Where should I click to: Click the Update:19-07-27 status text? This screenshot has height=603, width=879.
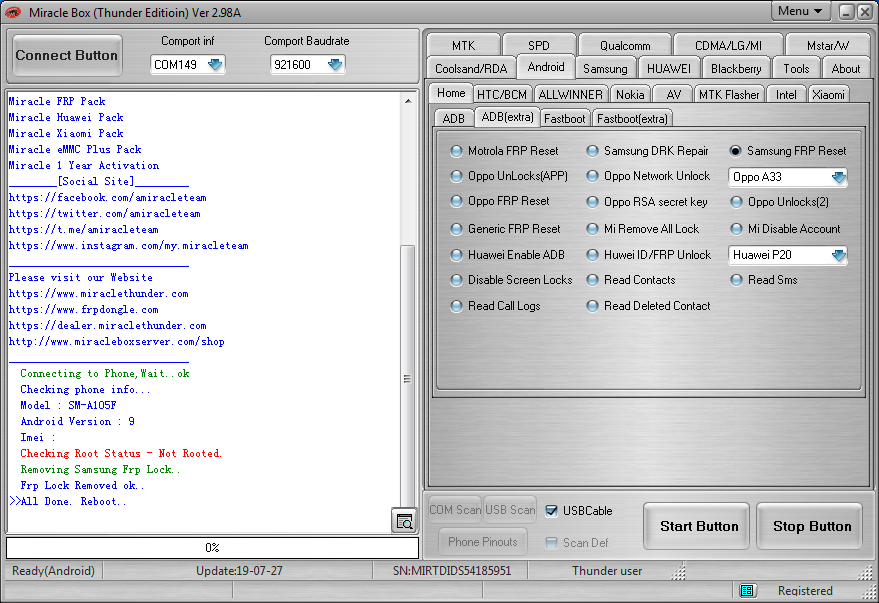pyautogui.click(x=239, y=570)
